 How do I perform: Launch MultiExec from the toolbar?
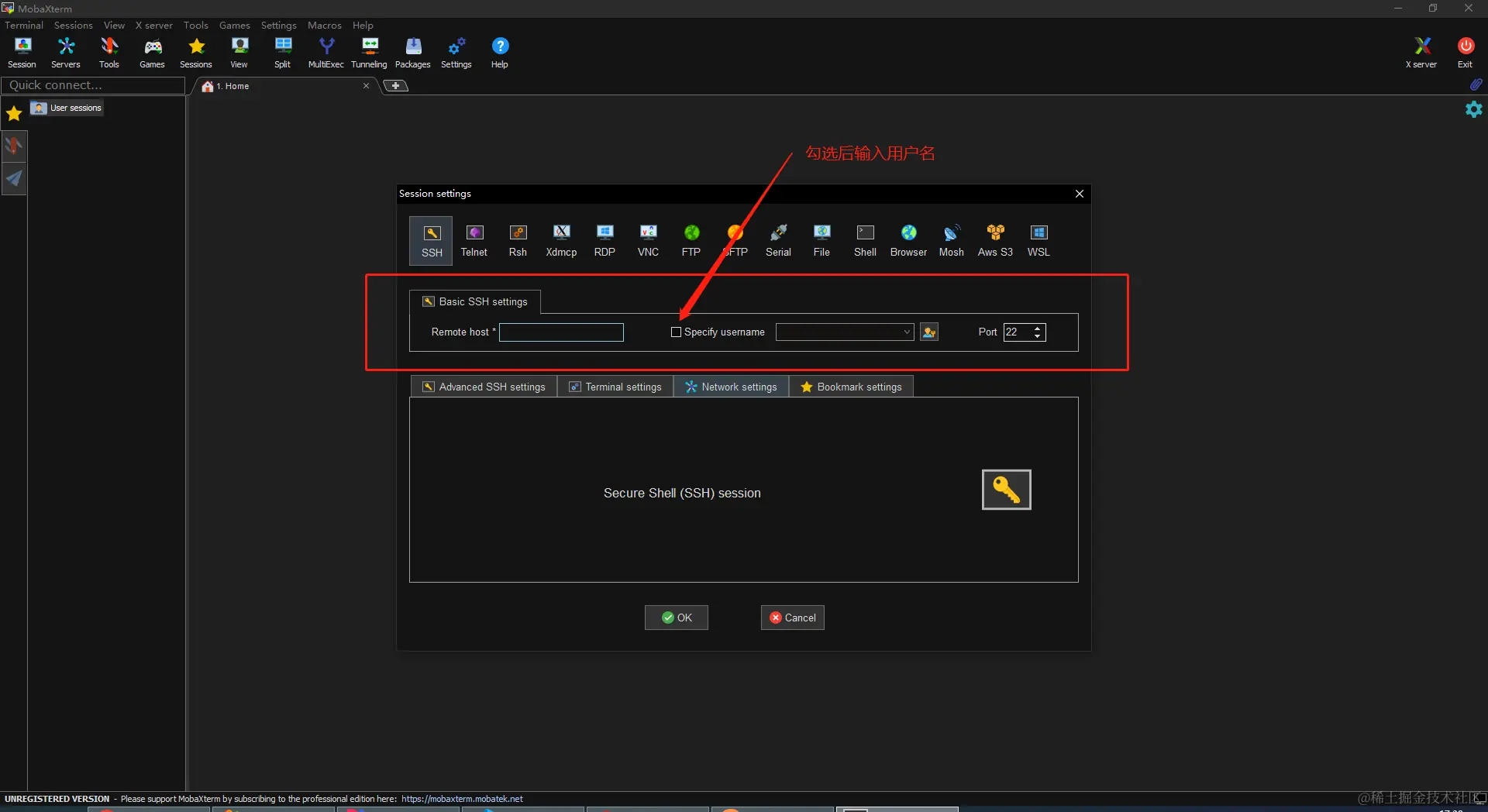pyautogui.click(x=326, y=53)
